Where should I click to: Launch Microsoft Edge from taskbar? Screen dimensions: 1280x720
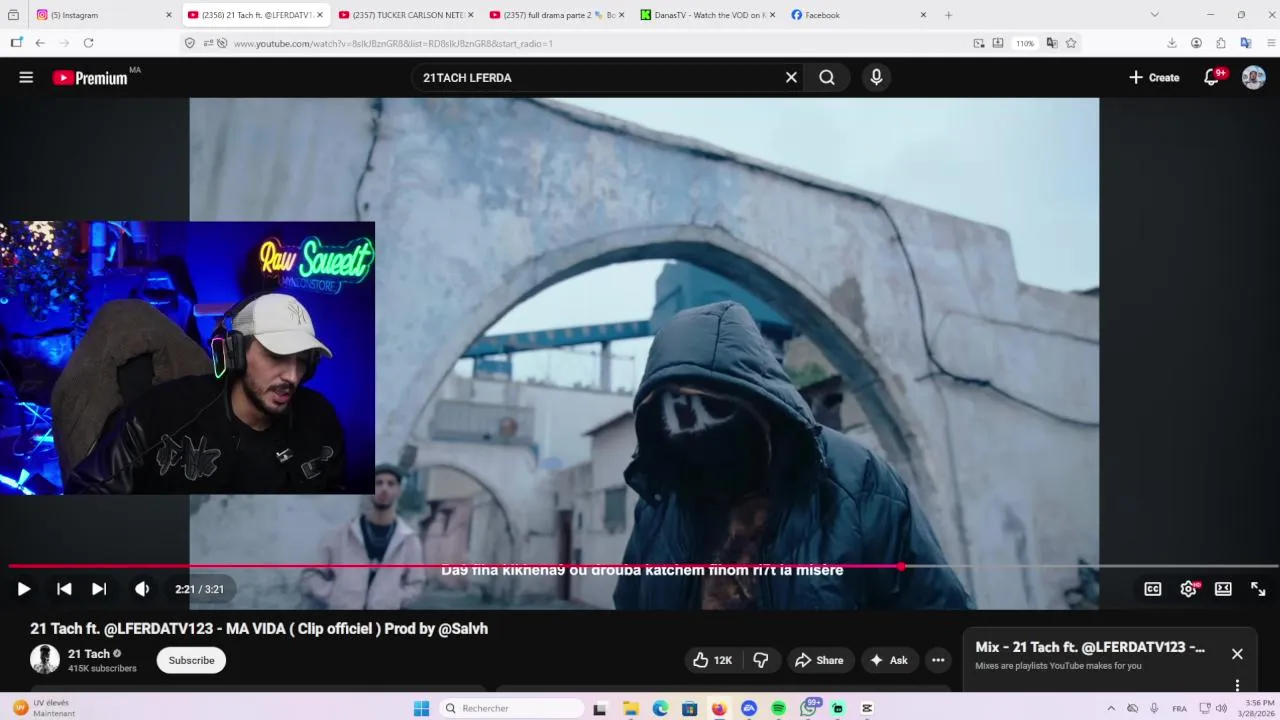click(660, 708)
